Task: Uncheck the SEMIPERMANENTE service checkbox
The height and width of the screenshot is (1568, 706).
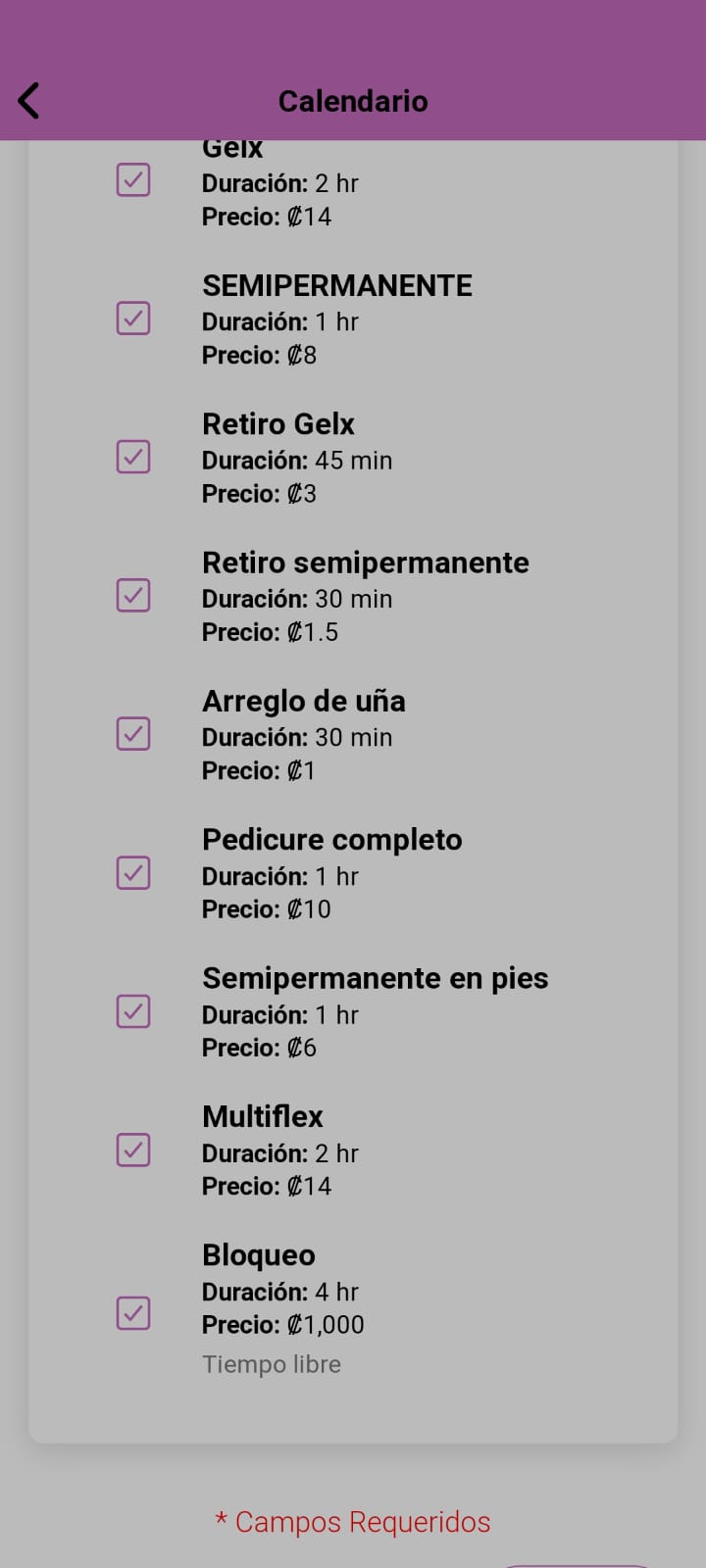Action: pos(133,318)
